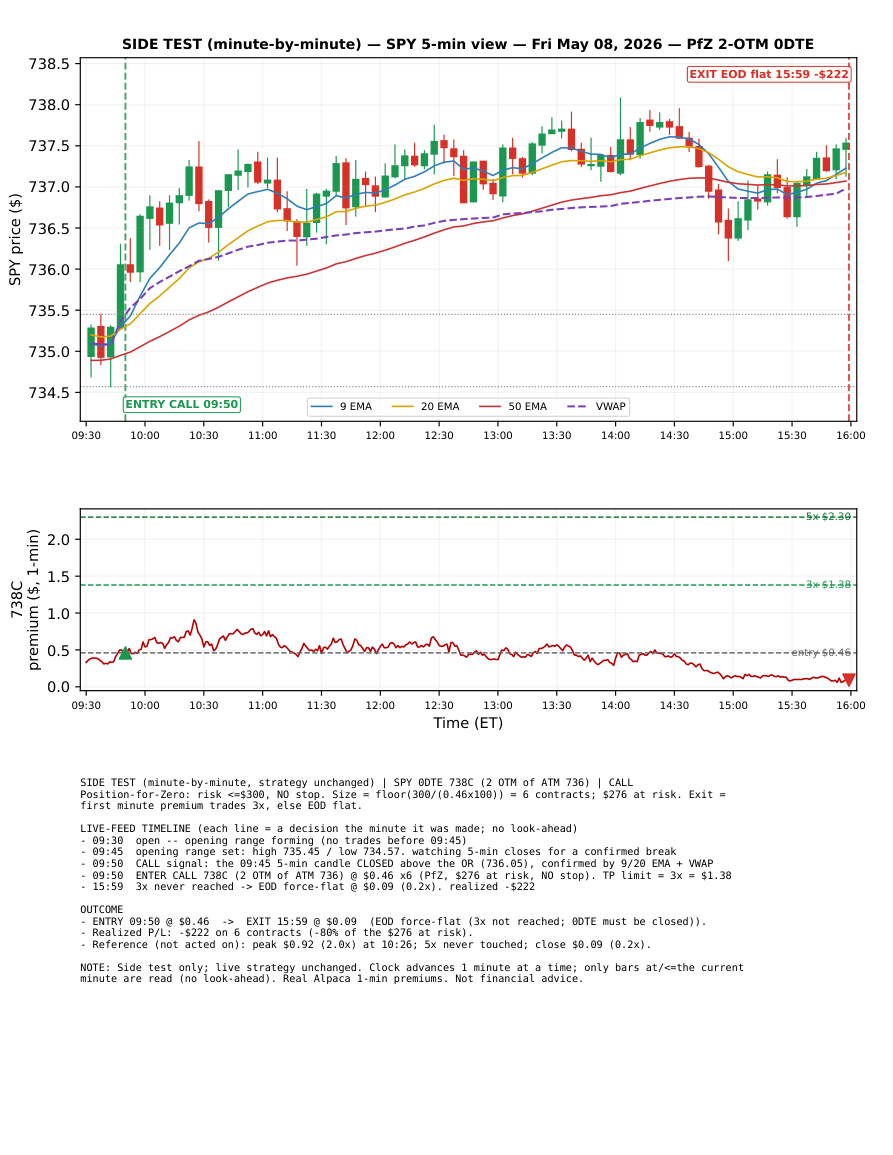Viewport: 893px width, 1155px height.
Task: Click the 735.5 price axis tick
Action: [x=49, y=311]
